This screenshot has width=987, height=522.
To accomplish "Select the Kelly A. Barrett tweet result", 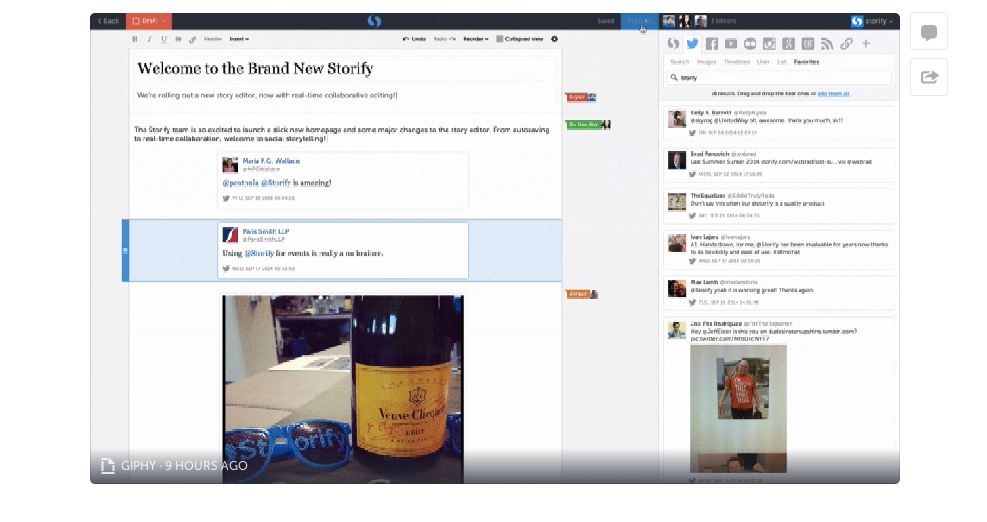I will click(x=779, y=123).
